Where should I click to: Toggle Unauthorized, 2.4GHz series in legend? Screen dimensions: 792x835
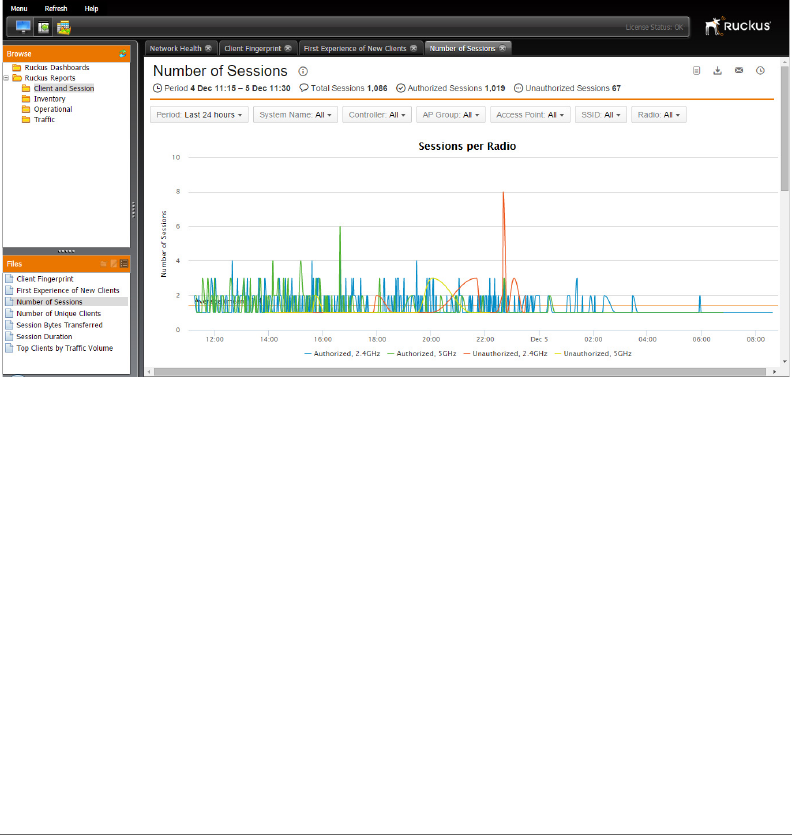[505, 354]
